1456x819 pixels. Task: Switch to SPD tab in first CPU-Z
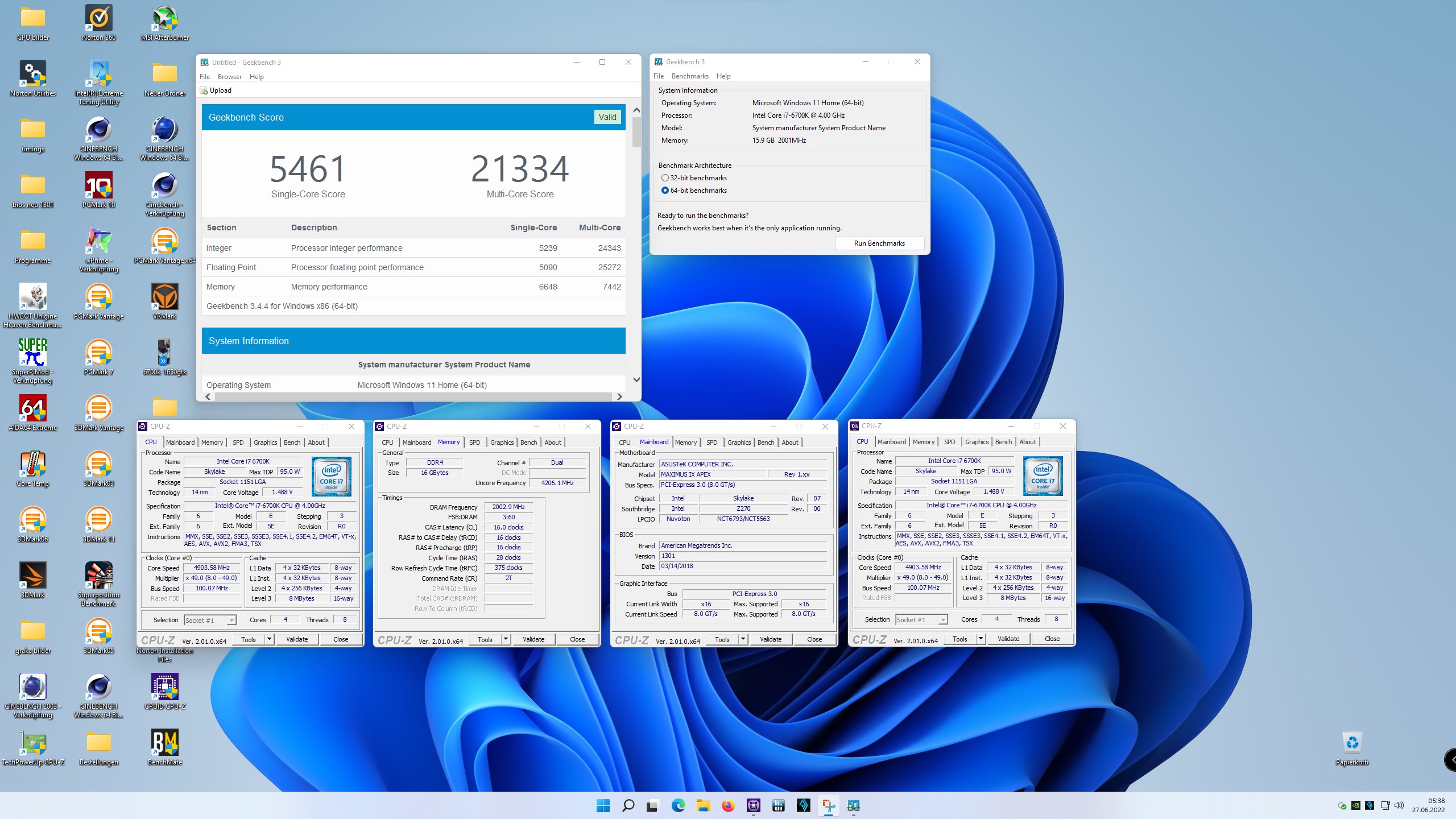(x=238, y=442)
